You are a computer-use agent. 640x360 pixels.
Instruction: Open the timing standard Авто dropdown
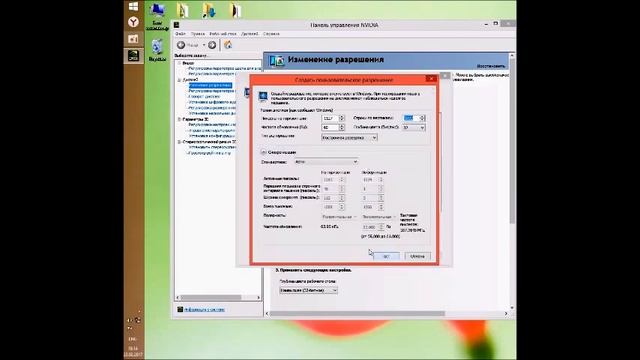pos(326,162)
